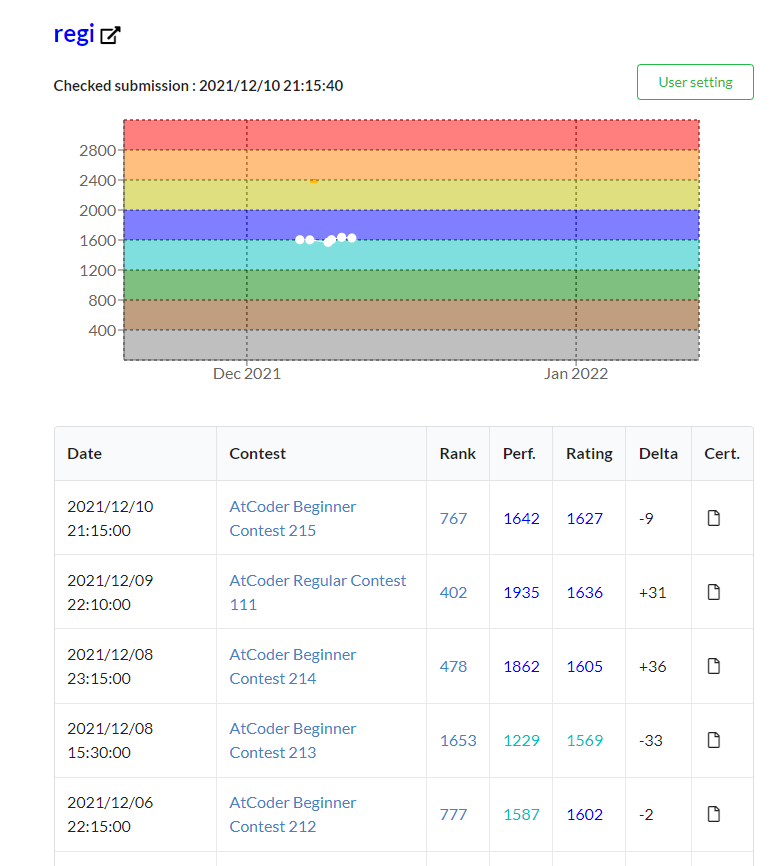This screenshot has height=866, width=784.
Task: Click rank 402 link
Action: point(453,593)
